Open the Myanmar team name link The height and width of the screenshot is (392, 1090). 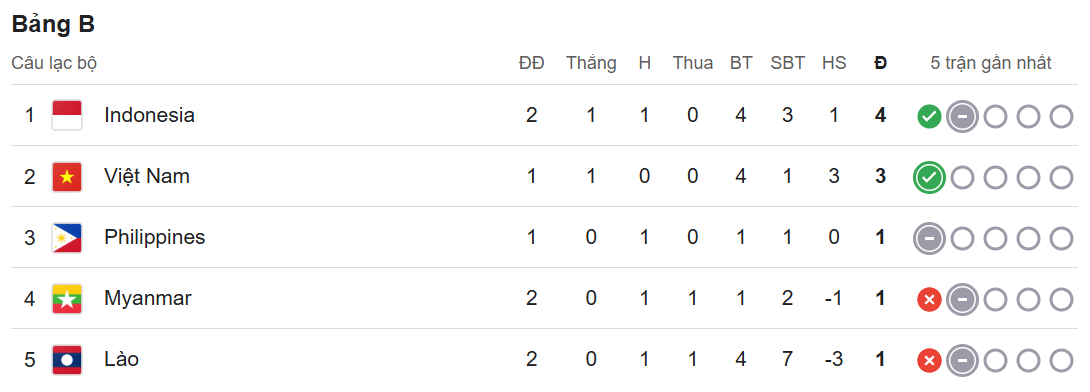(148, 299)
